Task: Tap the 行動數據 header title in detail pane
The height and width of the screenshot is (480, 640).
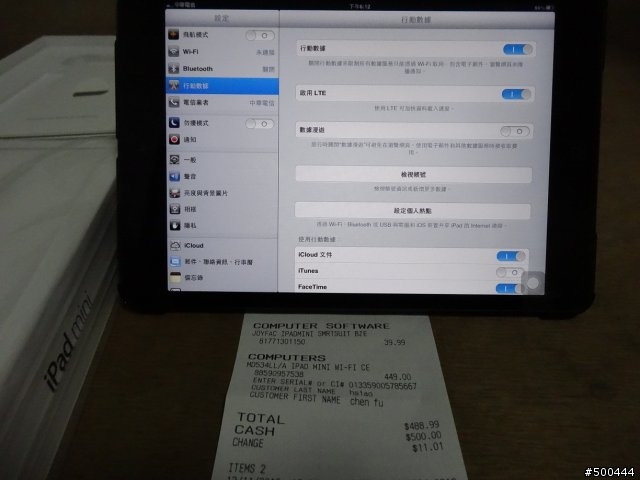Action: (x=416, y=20)
